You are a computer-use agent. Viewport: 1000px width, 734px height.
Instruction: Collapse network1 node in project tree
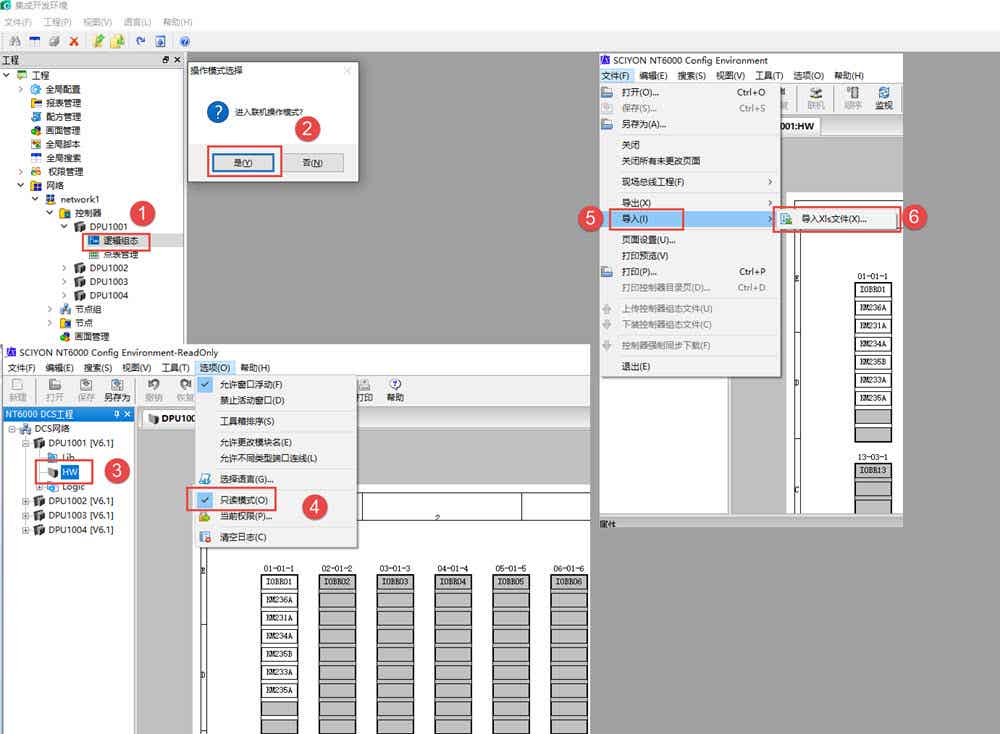(35, 199)
